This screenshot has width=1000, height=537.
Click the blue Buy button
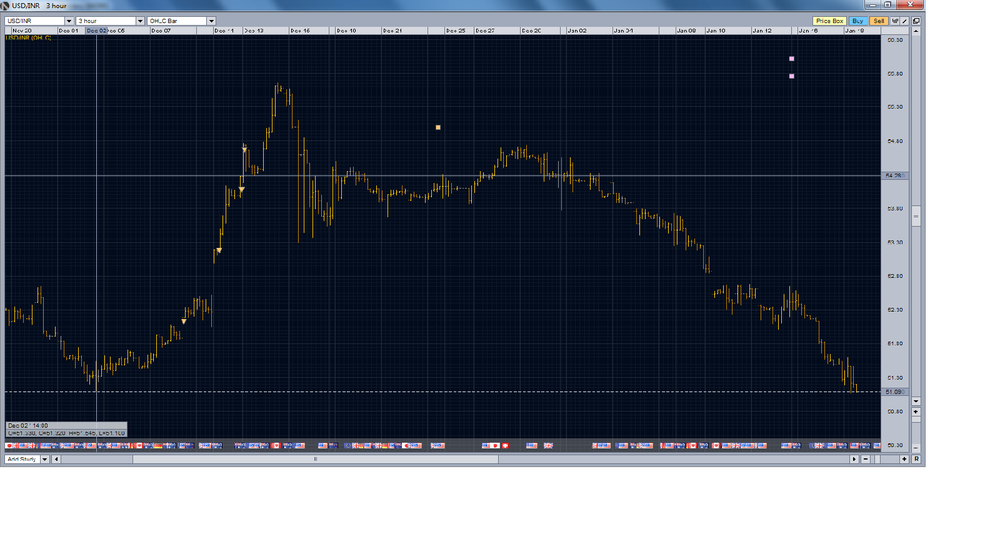pos(858,21)
